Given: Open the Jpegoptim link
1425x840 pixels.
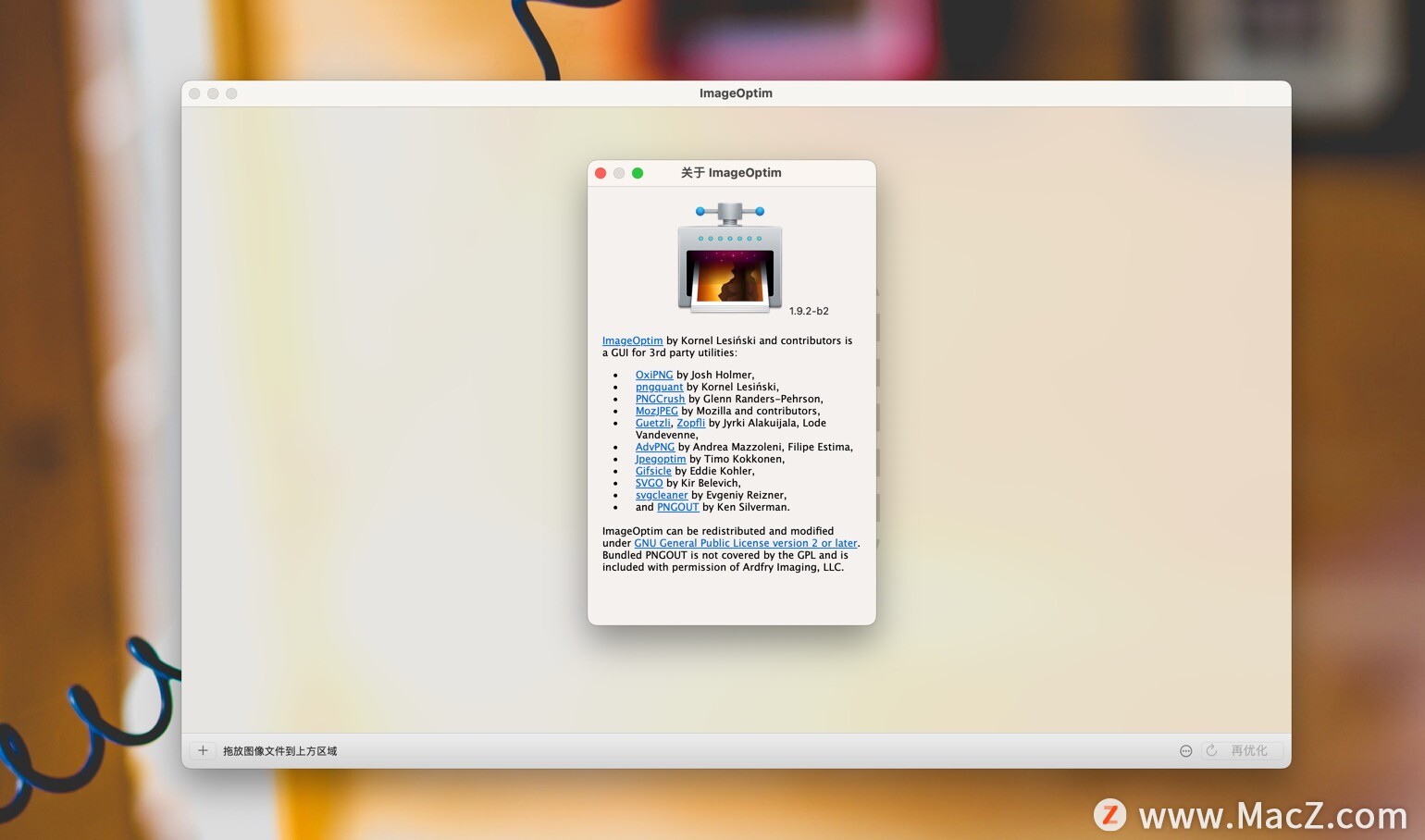Looking at the screenshot, I should click(661, 459).
